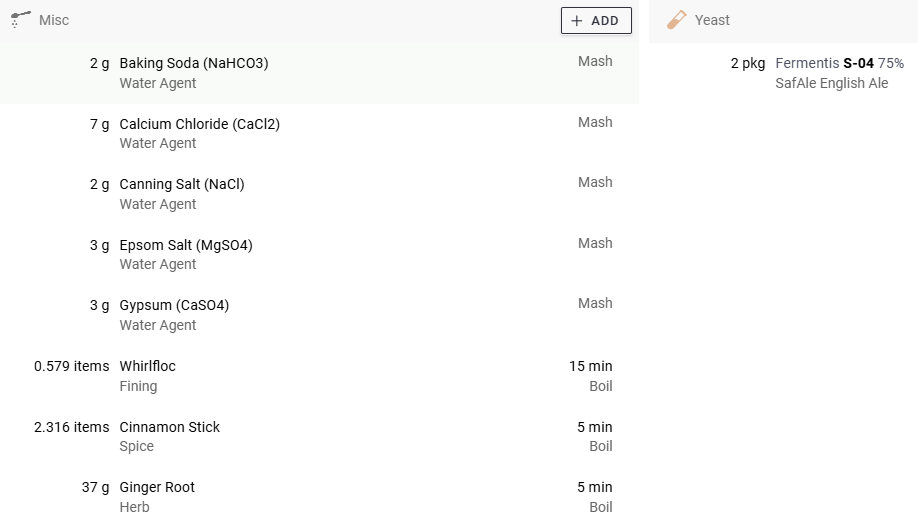Click the Yeast section header title
Screen dimensions: 918x526
[712, 20]
